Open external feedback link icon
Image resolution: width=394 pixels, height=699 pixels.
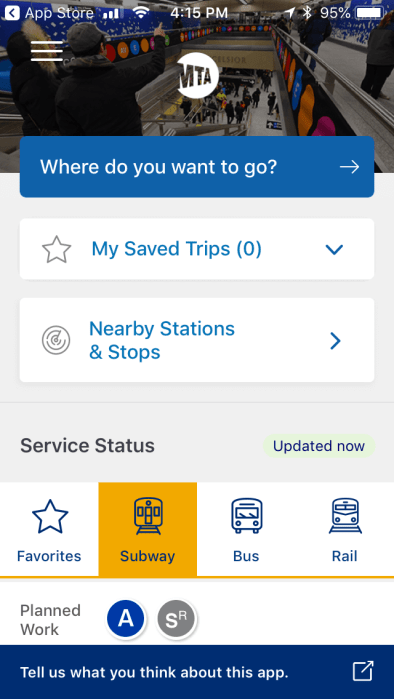[x=363, y=671]
